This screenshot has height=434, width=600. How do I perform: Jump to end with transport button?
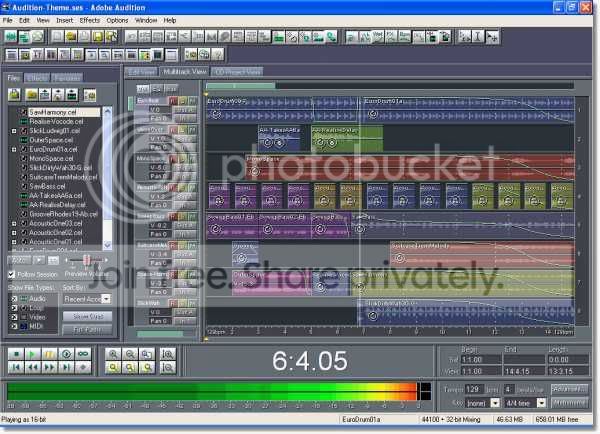tap(66, 367)
